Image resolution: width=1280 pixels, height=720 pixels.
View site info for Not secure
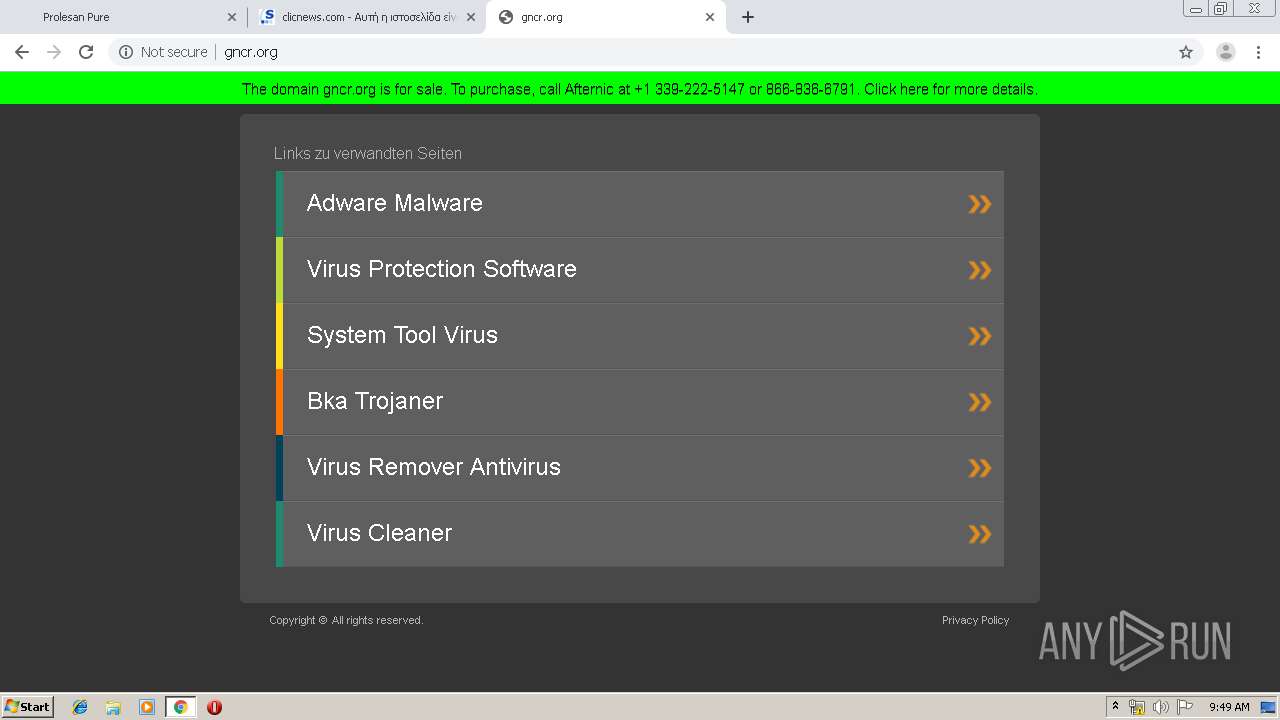click(163, 52)
